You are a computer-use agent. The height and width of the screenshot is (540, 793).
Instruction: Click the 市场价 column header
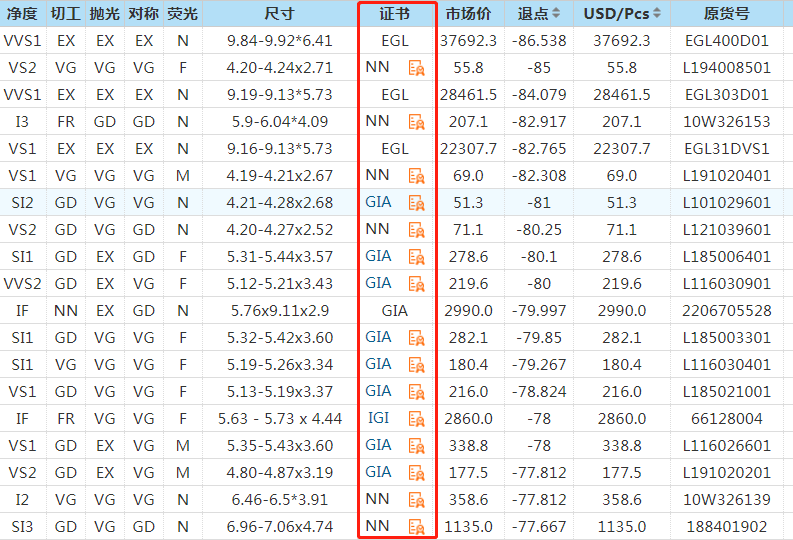[468, 14]
